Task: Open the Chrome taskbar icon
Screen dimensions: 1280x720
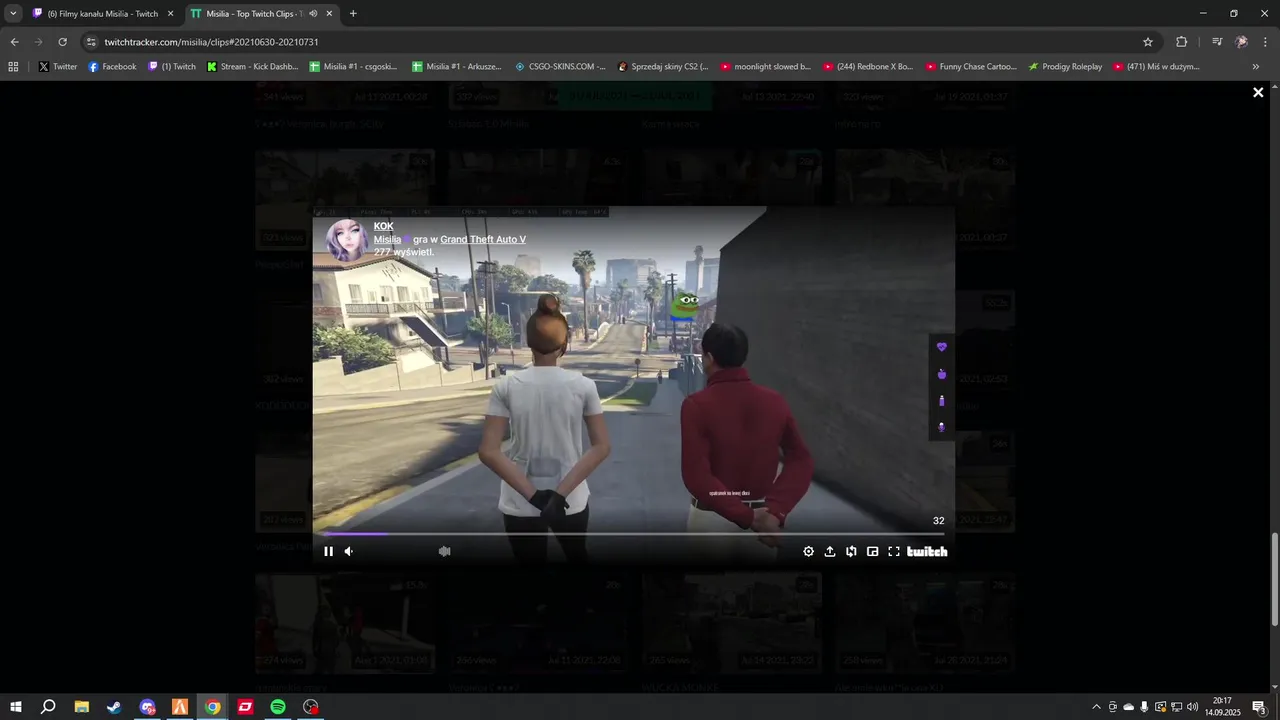Action: (212, 707)
